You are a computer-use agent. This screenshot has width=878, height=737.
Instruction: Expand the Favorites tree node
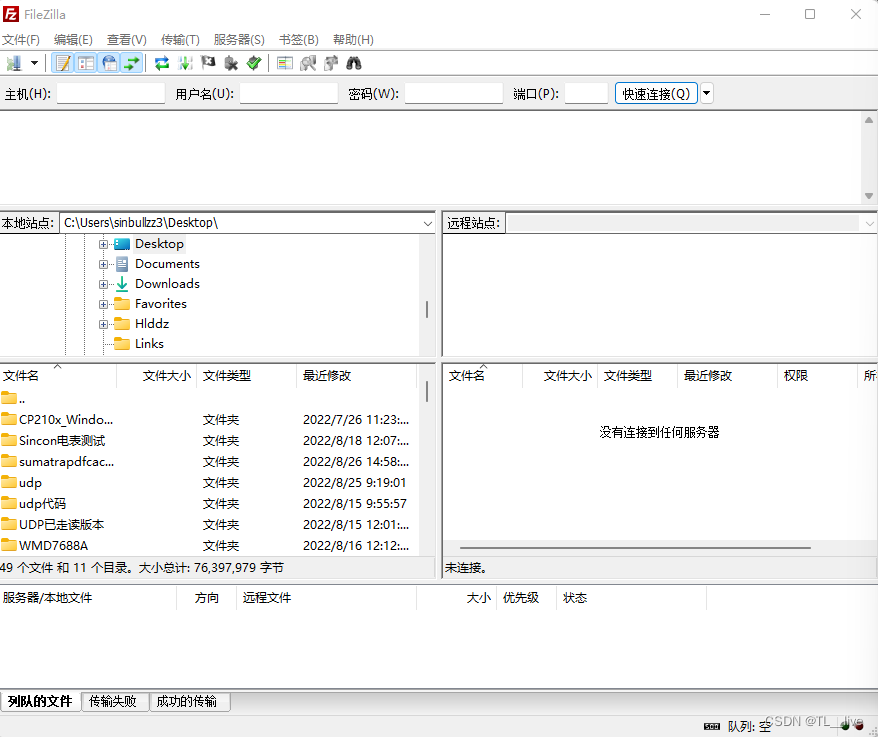coord(103,305)
